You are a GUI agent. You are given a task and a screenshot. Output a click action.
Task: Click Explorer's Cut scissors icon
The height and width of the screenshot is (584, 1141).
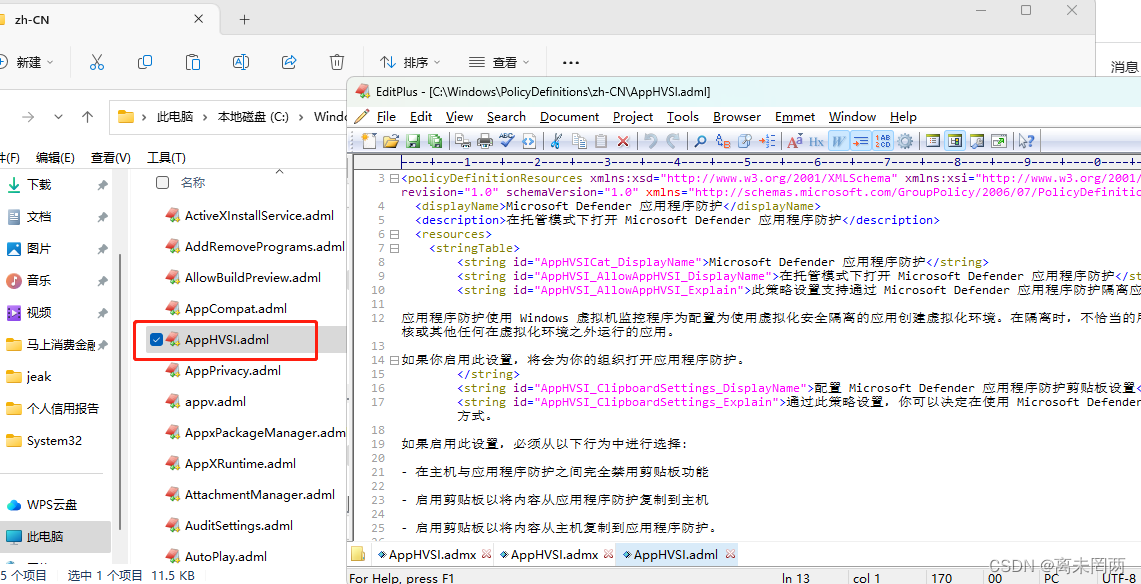pyautogui.click(x=97, y=63)
